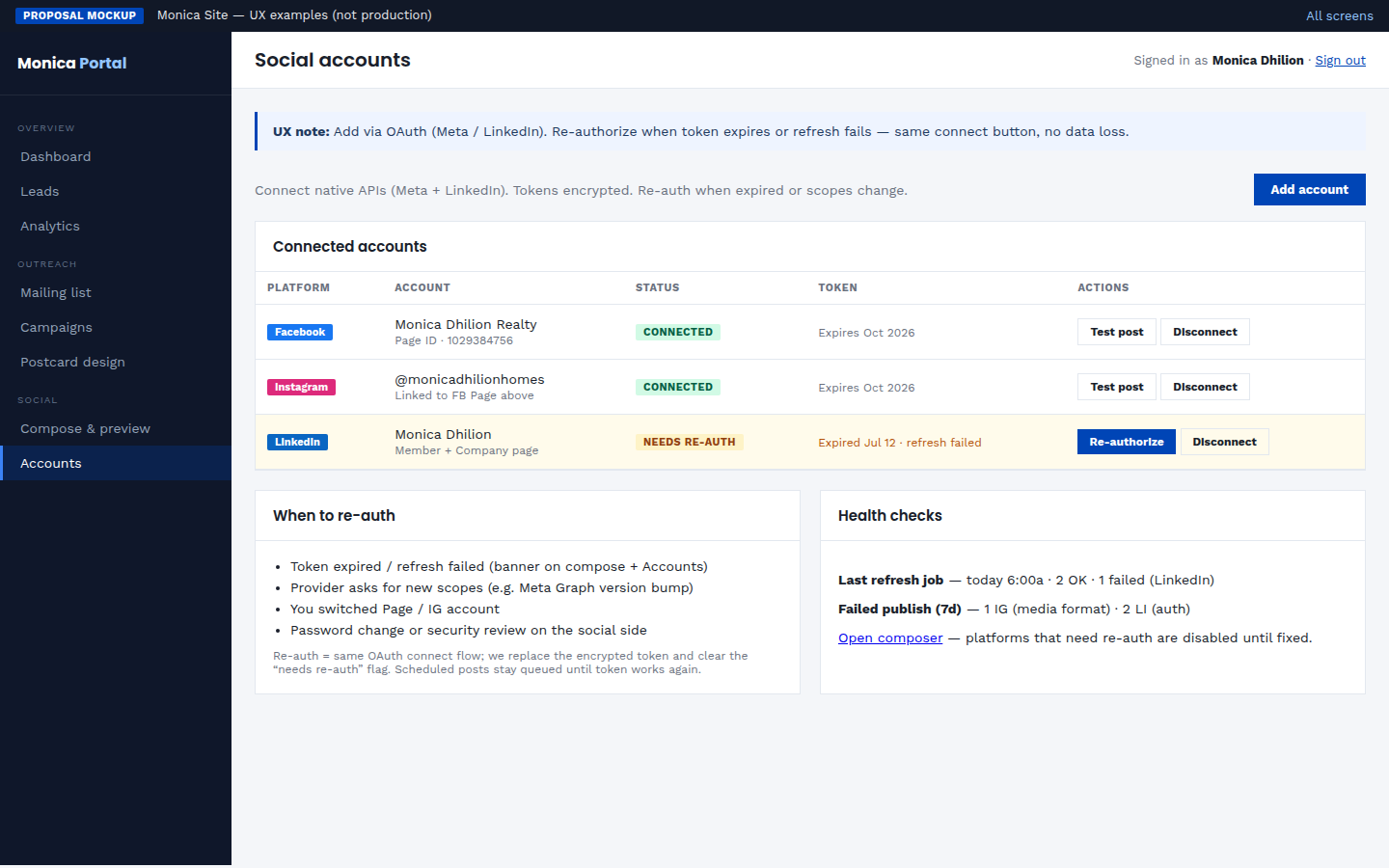Image resolution: width=1389 pixels, height=868 pixels.
Task: Open the Dashboard page in sidebar
Action: (116, 156)
